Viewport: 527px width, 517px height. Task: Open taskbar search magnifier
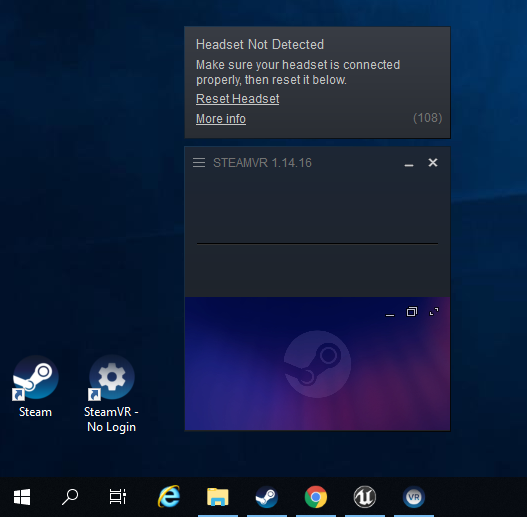(70, 497)
